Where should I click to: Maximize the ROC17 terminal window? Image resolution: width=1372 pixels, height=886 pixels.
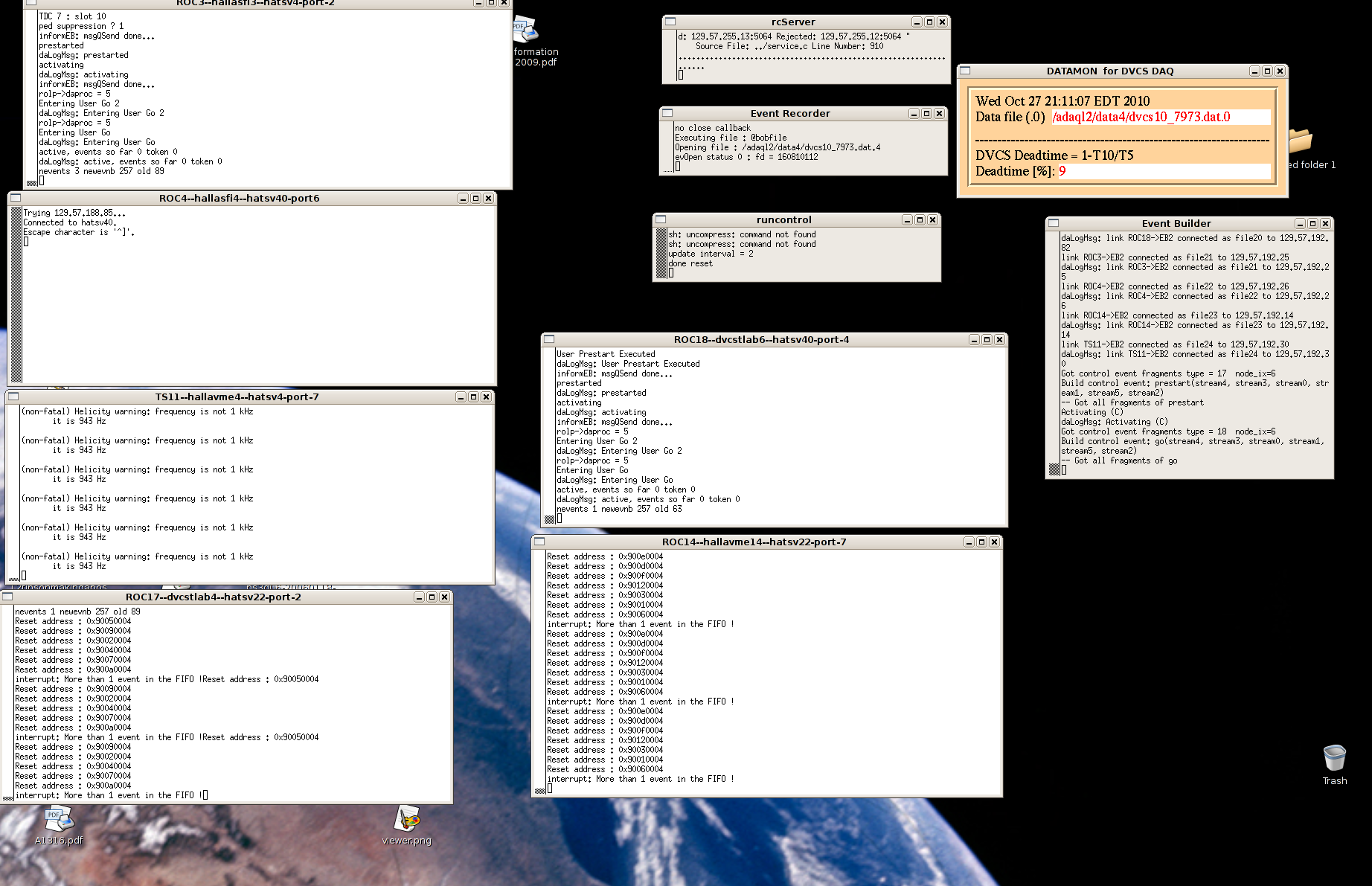pos(432,597)
